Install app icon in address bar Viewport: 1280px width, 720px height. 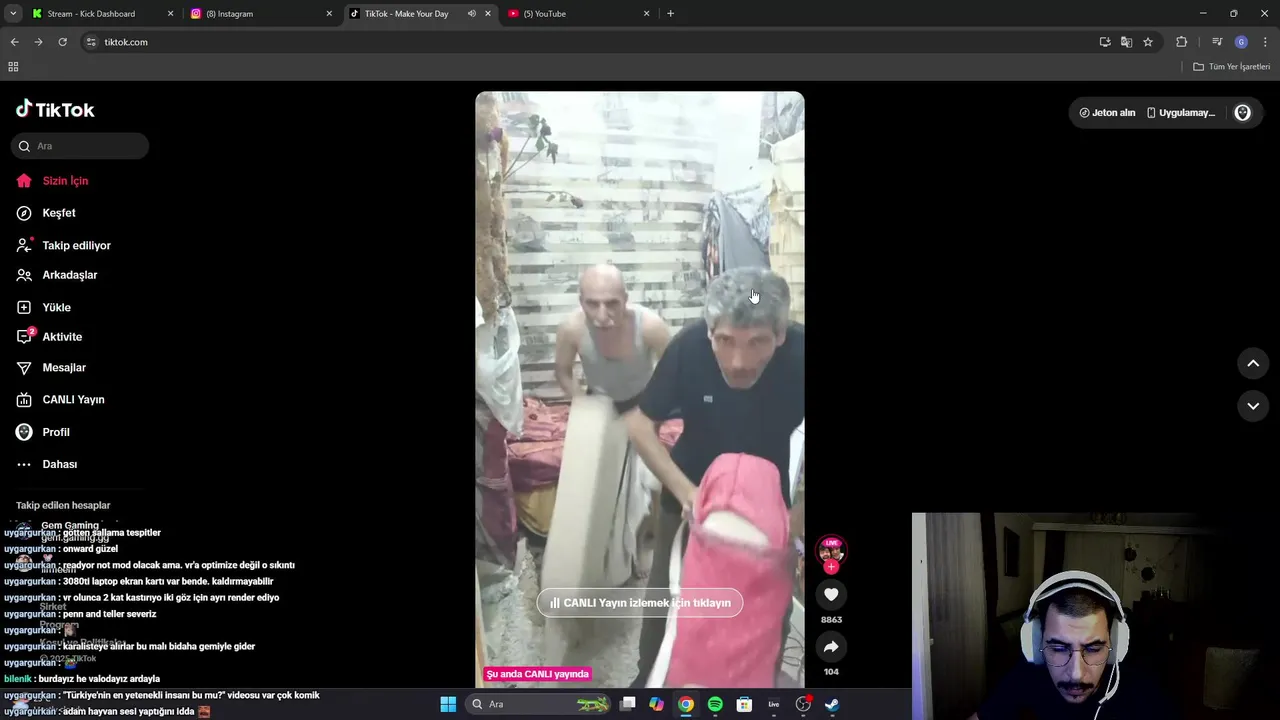1105,42
